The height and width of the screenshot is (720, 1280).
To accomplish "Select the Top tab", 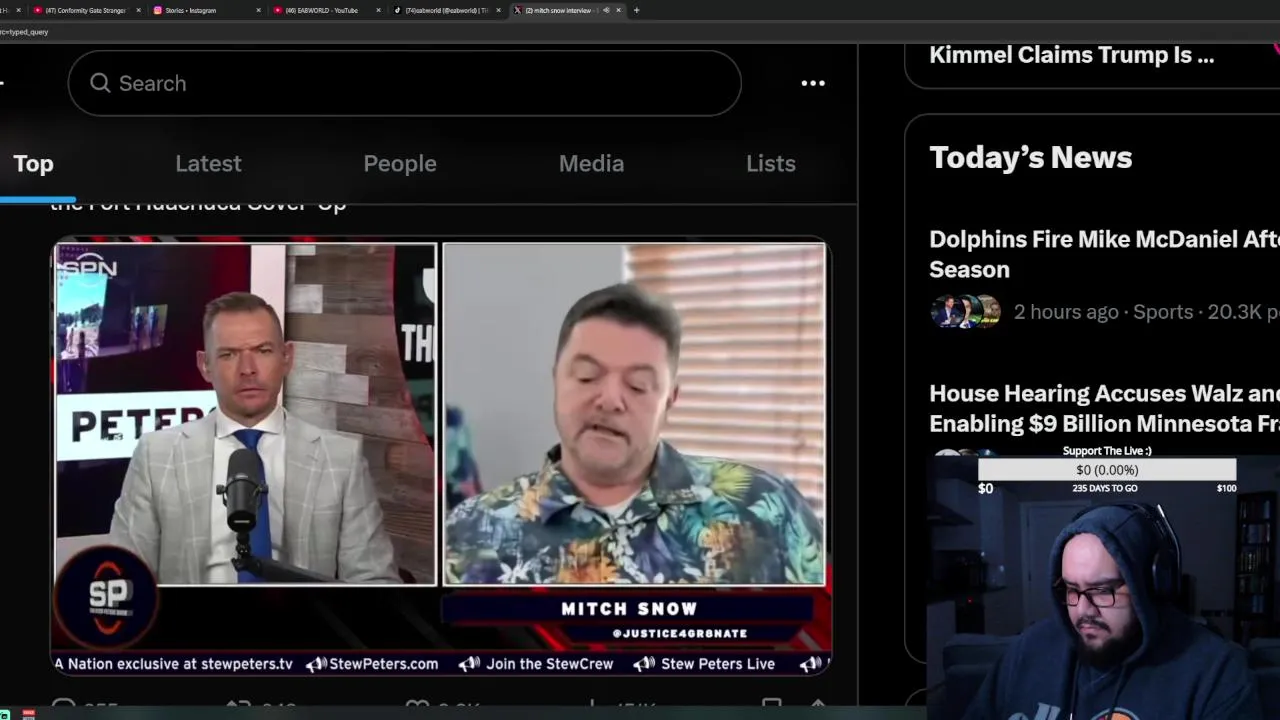I will 33,163.
